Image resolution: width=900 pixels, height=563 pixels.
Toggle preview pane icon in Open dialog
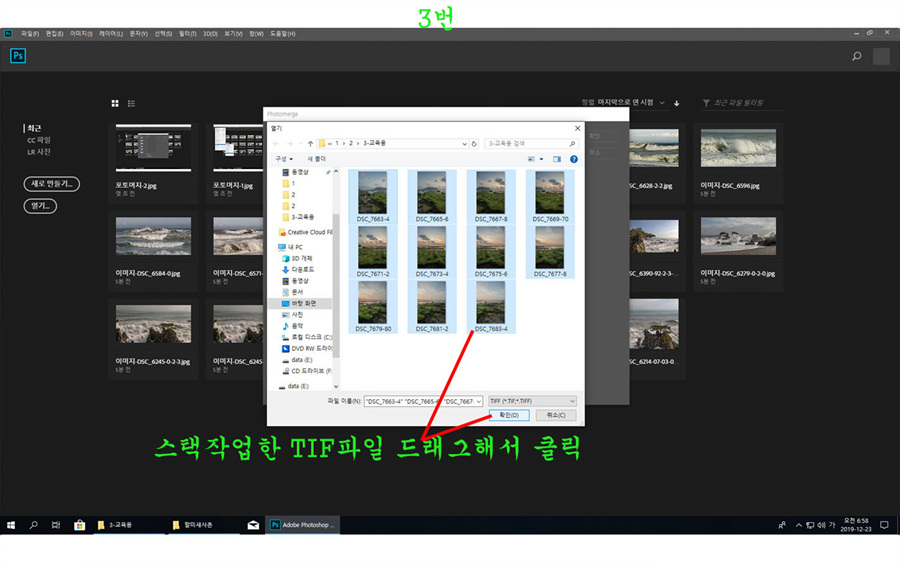(557, 159)
